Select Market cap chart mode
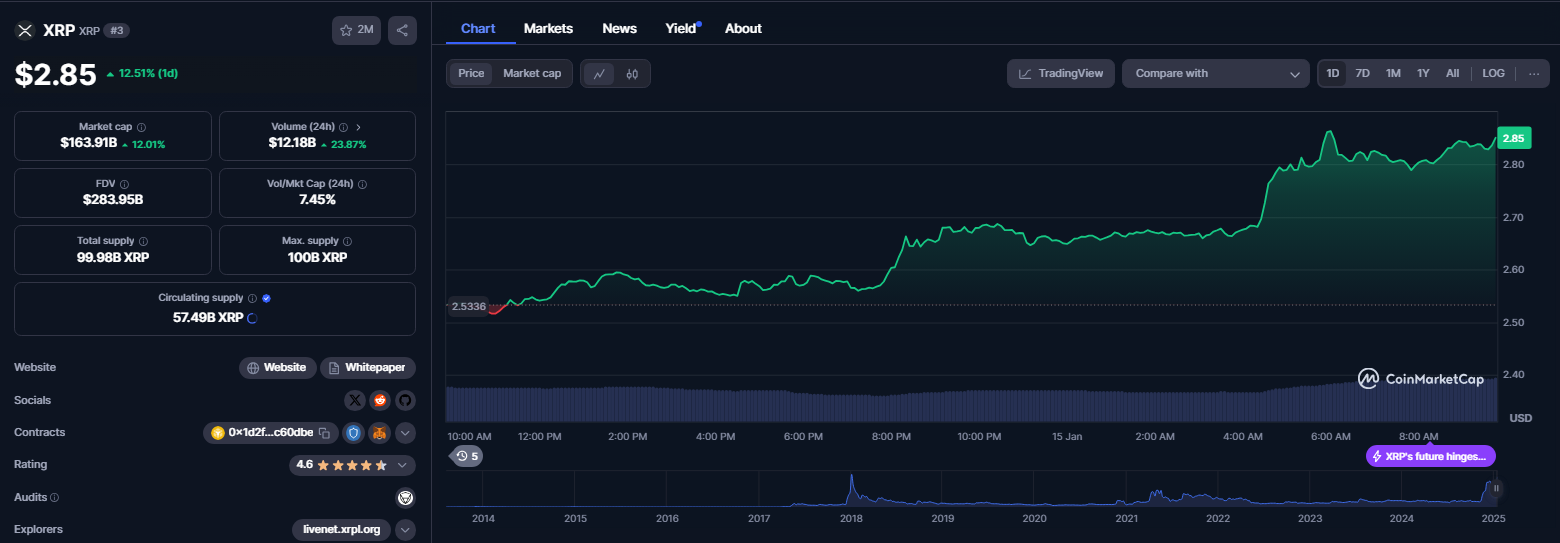1560x543 pixels. [532, 73]
